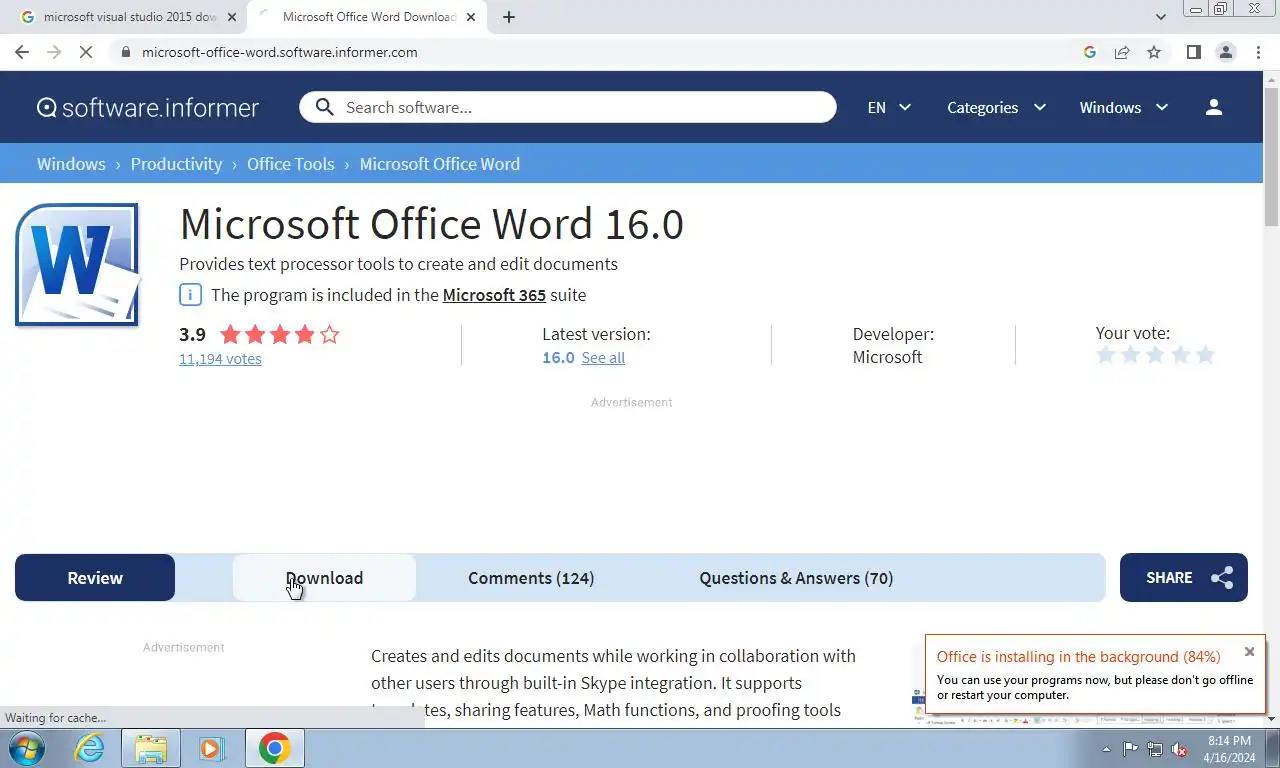Image resolution: width=1280 pixels, height=768 pixels.
Task: Open the Microsoft 365 suite link
Action: coord(494,295)
